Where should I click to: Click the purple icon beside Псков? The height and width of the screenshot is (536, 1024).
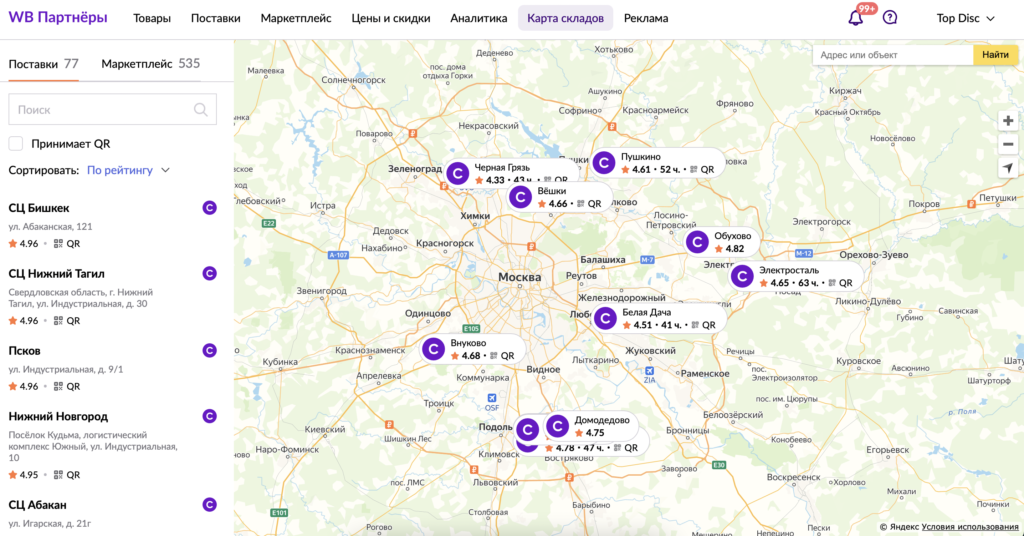point(210,351)
